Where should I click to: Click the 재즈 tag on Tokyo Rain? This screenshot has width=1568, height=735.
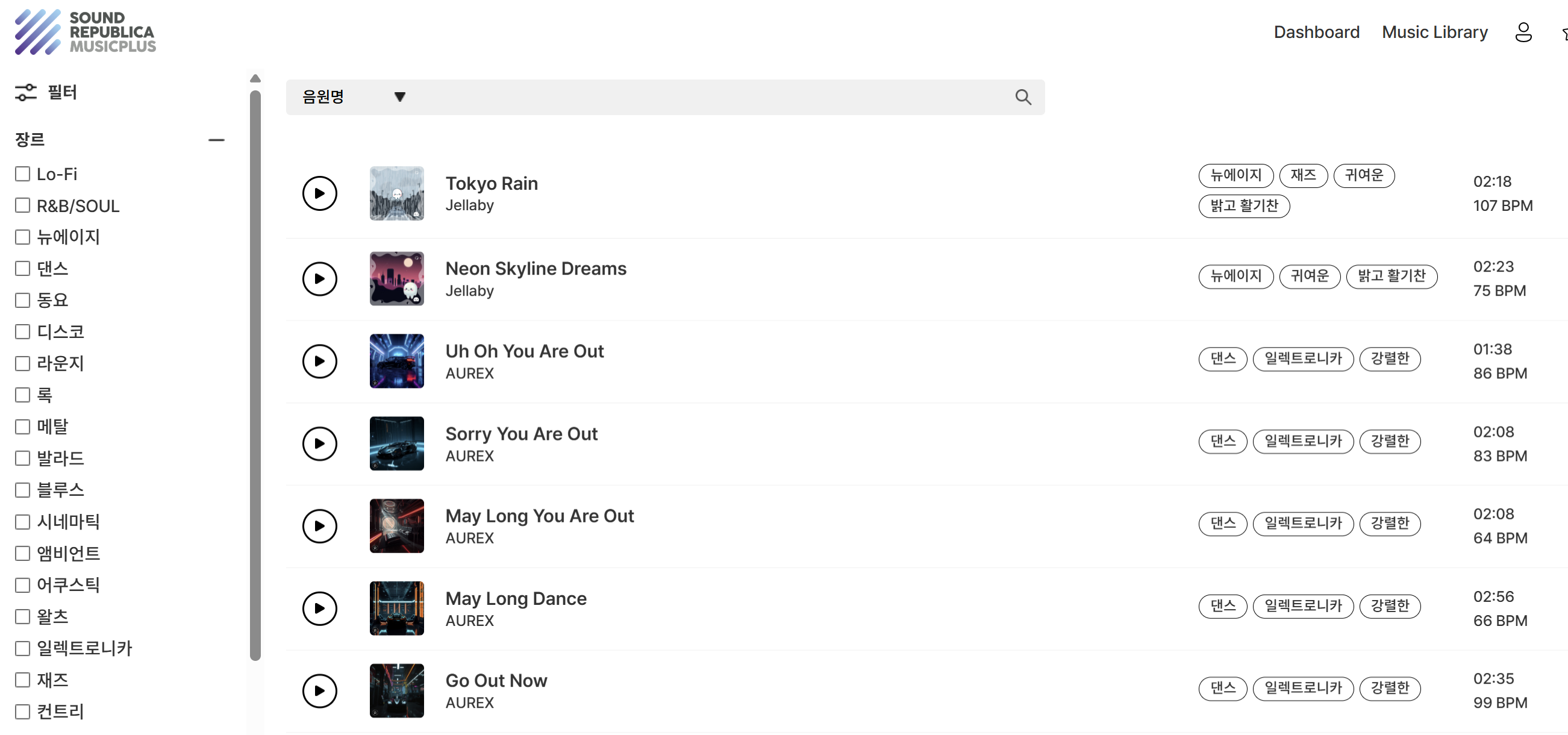pos(1302,175)
